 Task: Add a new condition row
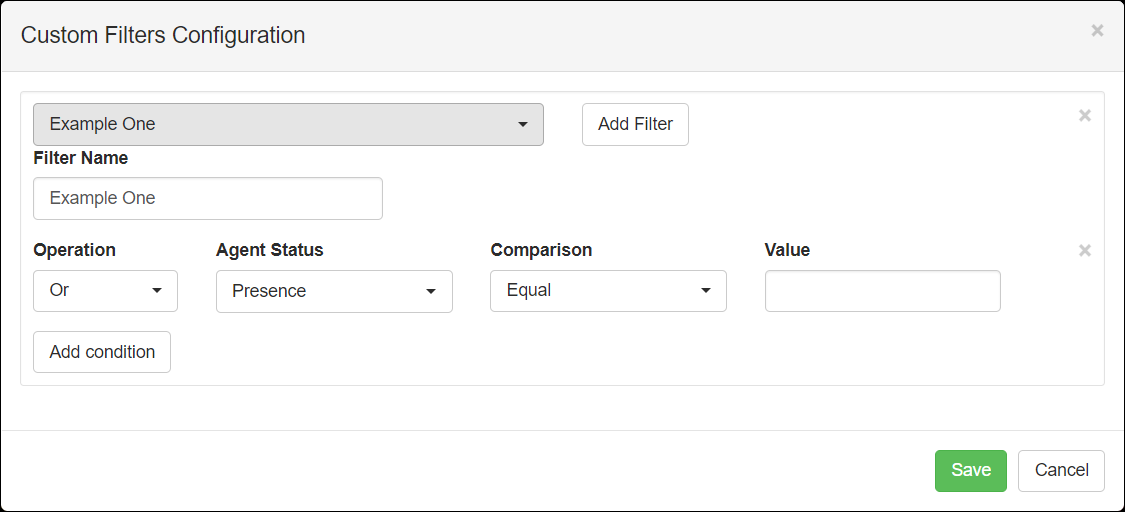point(102,352)
